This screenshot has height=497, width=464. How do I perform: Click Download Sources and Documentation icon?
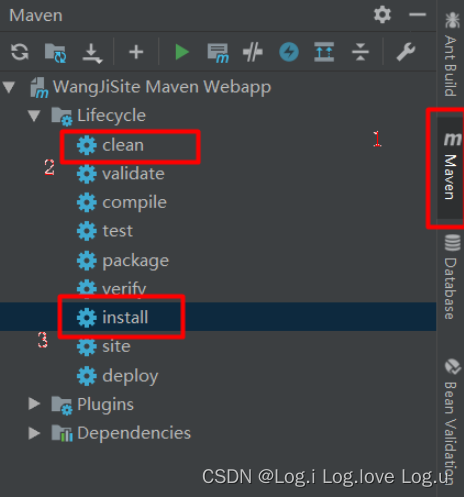(x=92, y=53)
